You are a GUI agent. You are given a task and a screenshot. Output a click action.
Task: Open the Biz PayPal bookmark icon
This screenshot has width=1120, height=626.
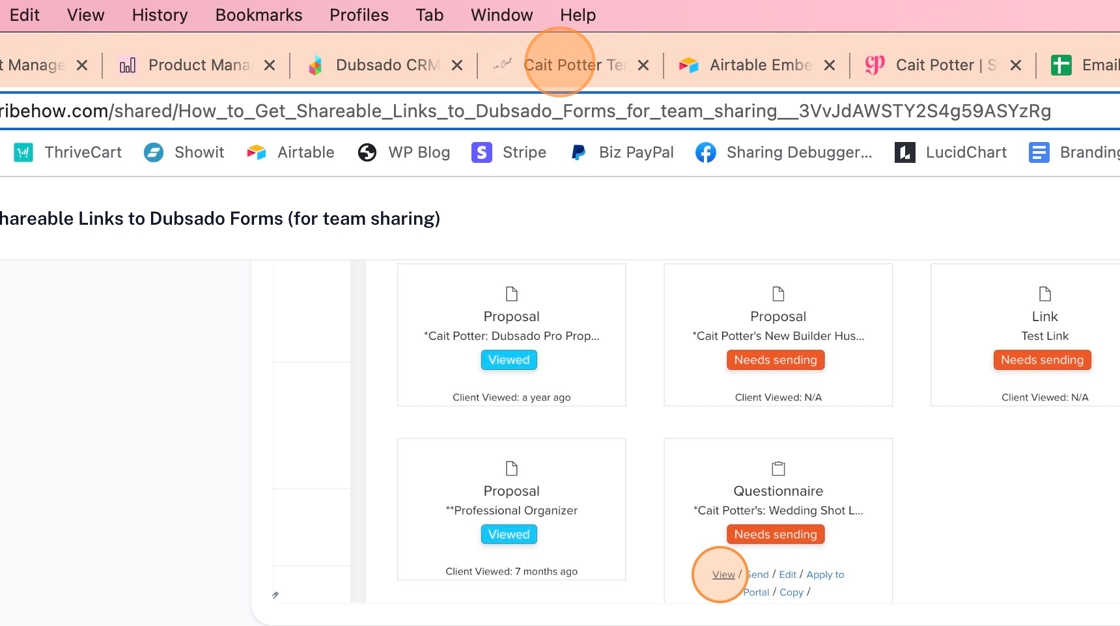coord(578,152)
